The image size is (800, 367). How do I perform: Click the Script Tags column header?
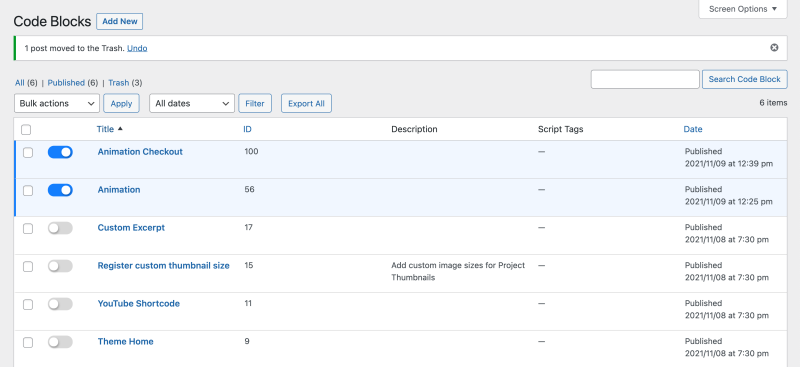point(560,129)
